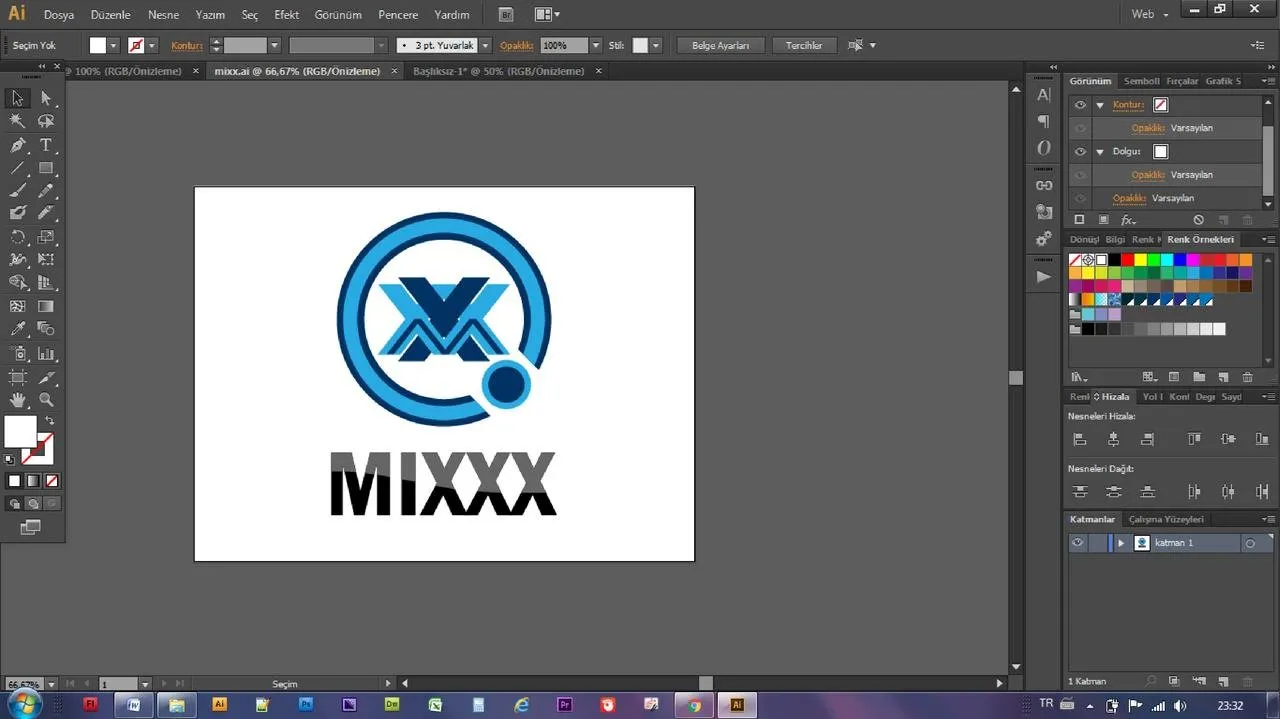Open the Efekt menu
The image size is (1280, 719).
pos(287,15)
